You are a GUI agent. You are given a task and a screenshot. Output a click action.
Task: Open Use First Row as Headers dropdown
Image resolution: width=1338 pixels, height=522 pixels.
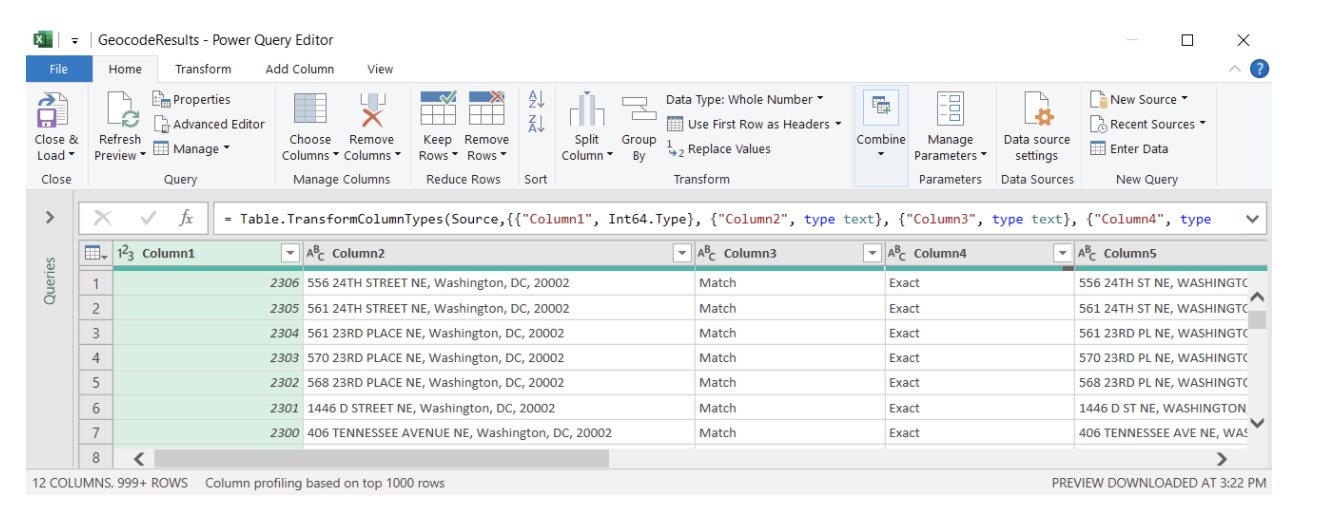754,124
